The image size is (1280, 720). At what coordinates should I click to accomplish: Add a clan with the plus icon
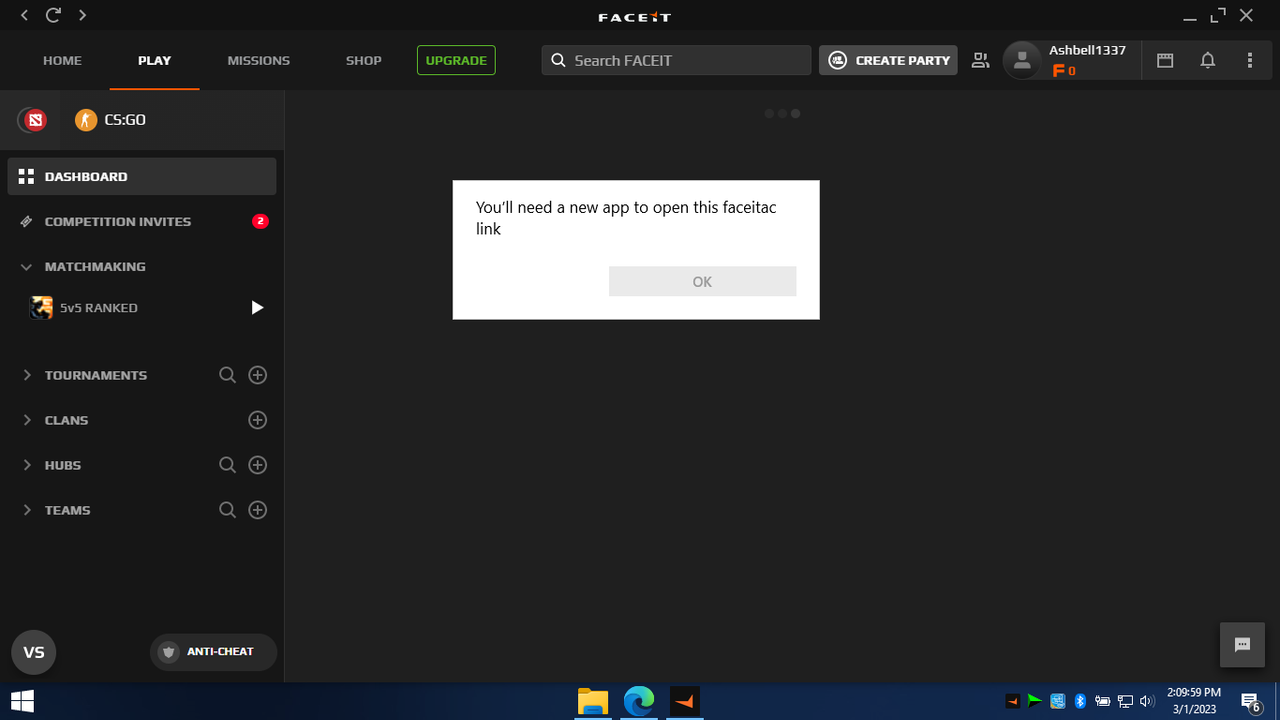257,420
